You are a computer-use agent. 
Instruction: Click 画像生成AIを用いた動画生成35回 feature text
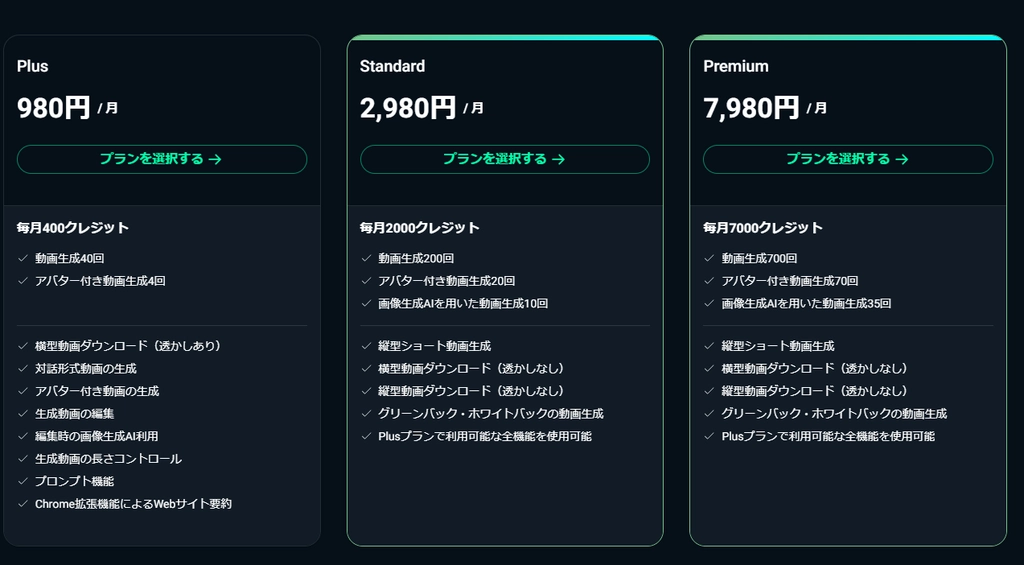pyautogui.click(x=807, y=304)
